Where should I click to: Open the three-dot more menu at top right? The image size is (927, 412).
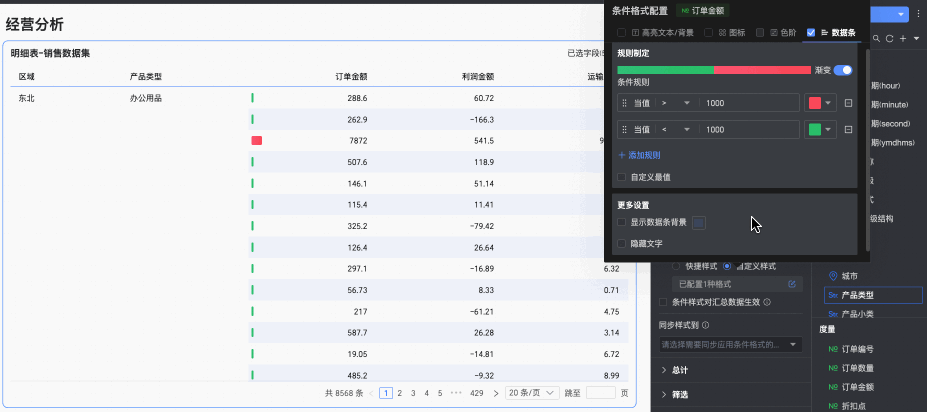[919, 14]
